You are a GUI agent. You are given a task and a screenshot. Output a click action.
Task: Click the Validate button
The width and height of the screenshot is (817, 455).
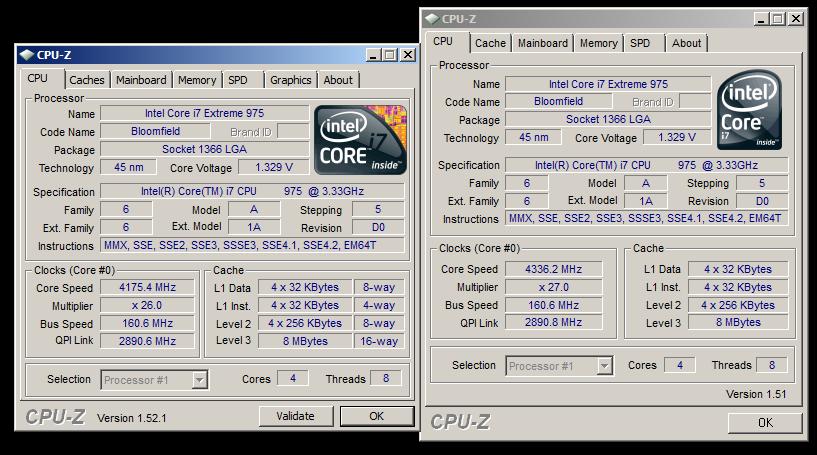[295, 416]
